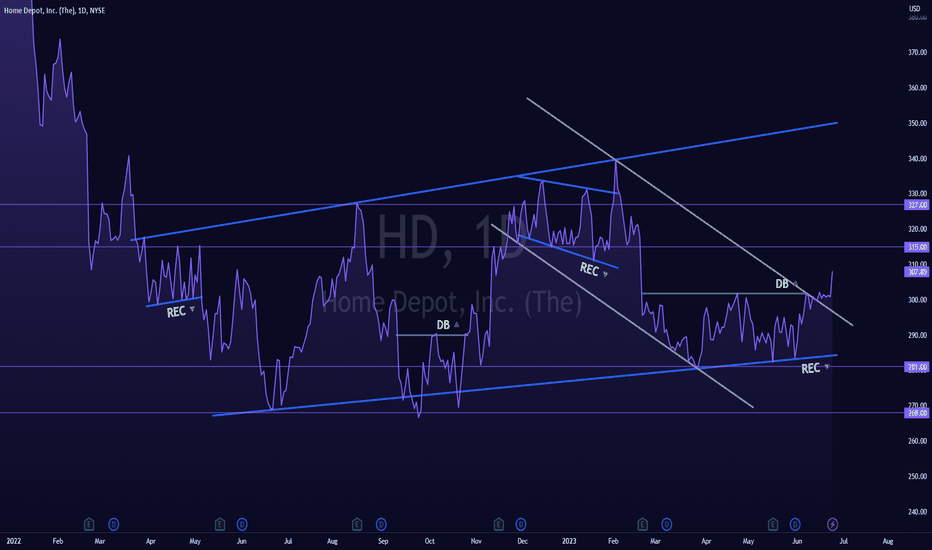Click the Oct label on time axis

point(429,541)
